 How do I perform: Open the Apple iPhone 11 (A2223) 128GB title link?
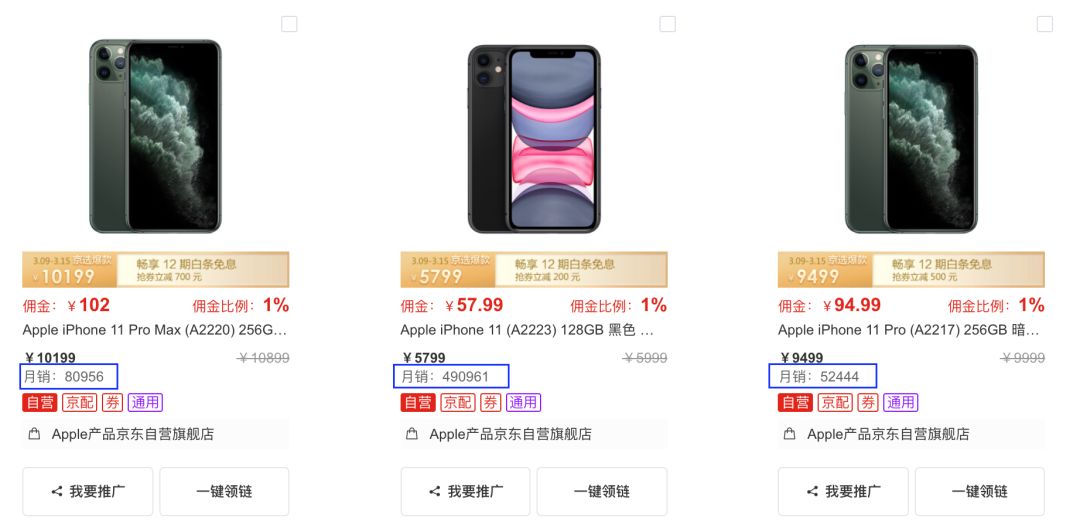pos(527,330)
